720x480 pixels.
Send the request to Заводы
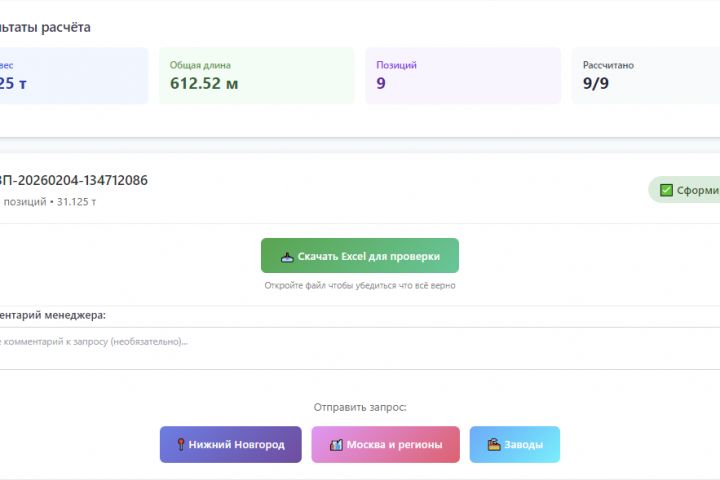coord(515,445)
